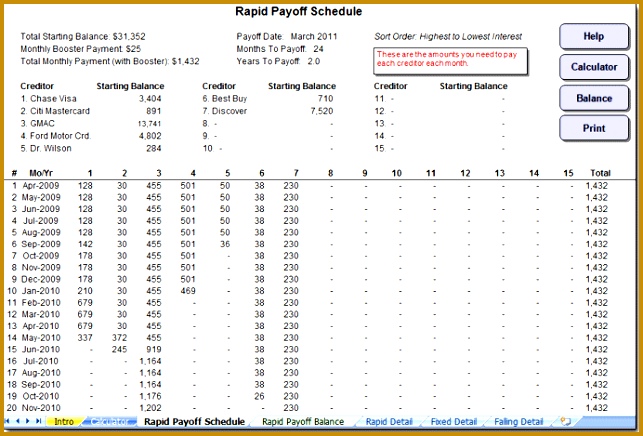The height and width of the screenshot is (436, 643).
Task: Insert a new worksheet via tab-bar icon
Action: point(565,421)
